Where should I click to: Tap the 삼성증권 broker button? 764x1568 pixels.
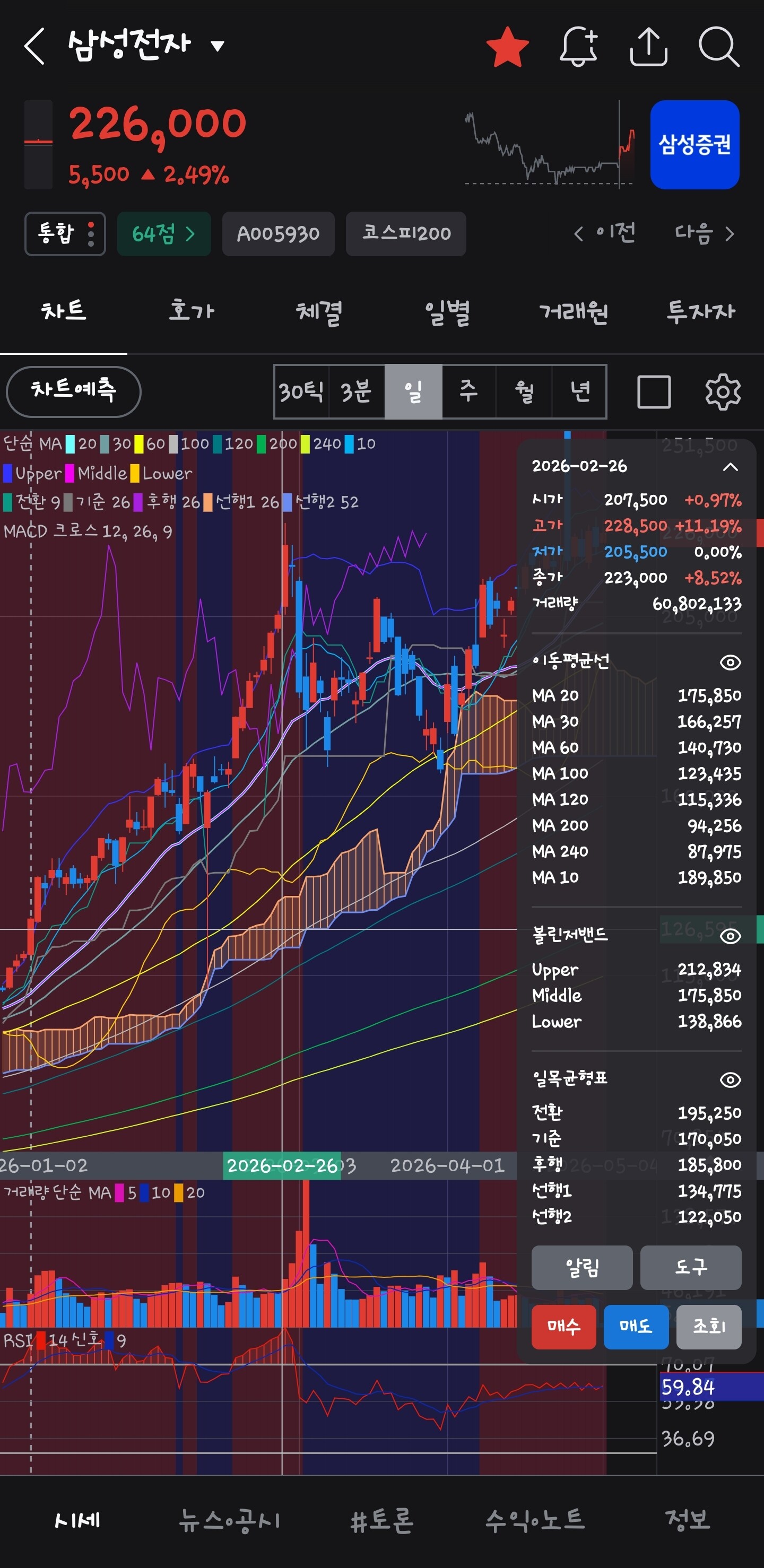pos(694,145)
